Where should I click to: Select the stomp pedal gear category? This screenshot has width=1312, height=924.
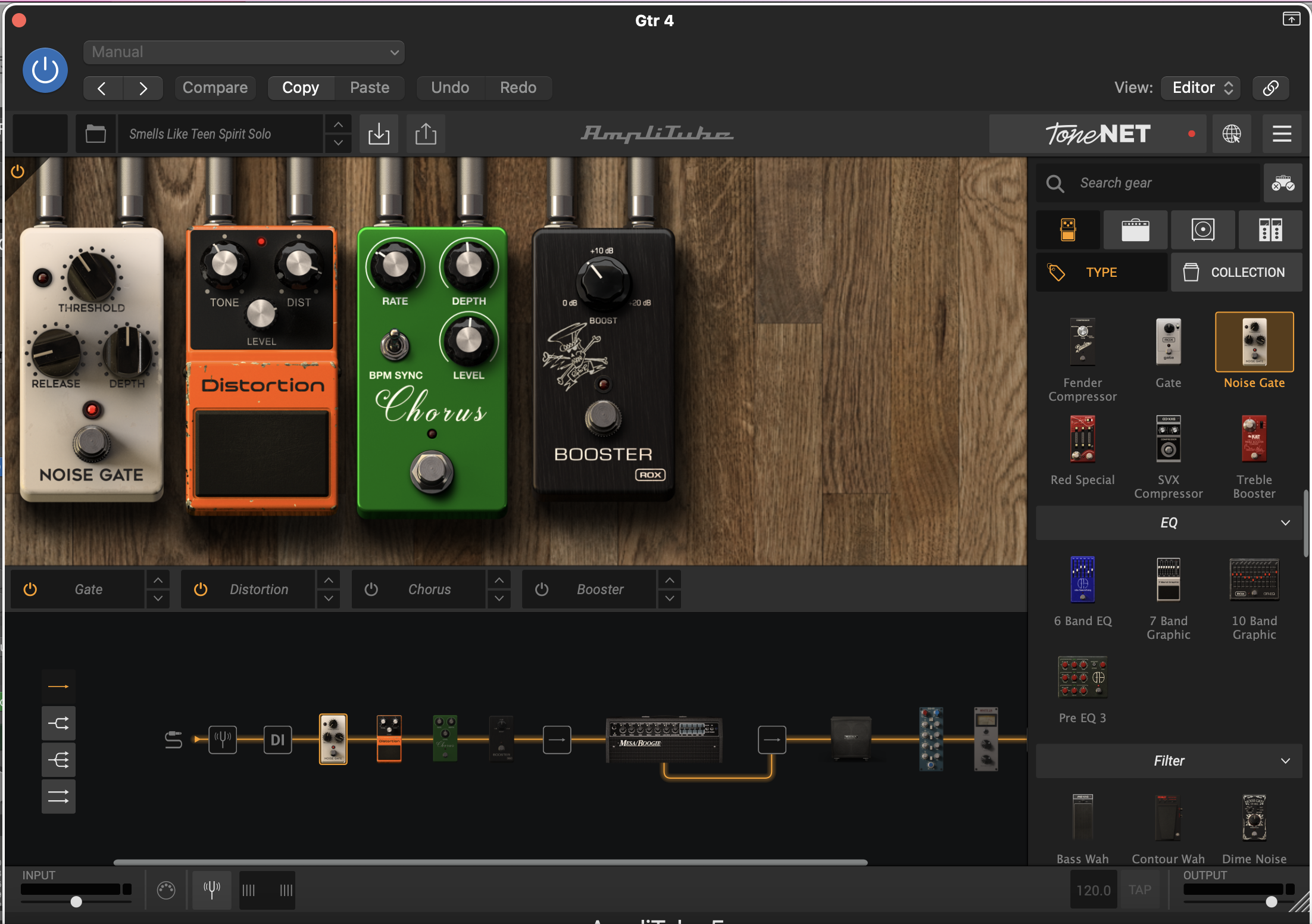click(1068, 230)
